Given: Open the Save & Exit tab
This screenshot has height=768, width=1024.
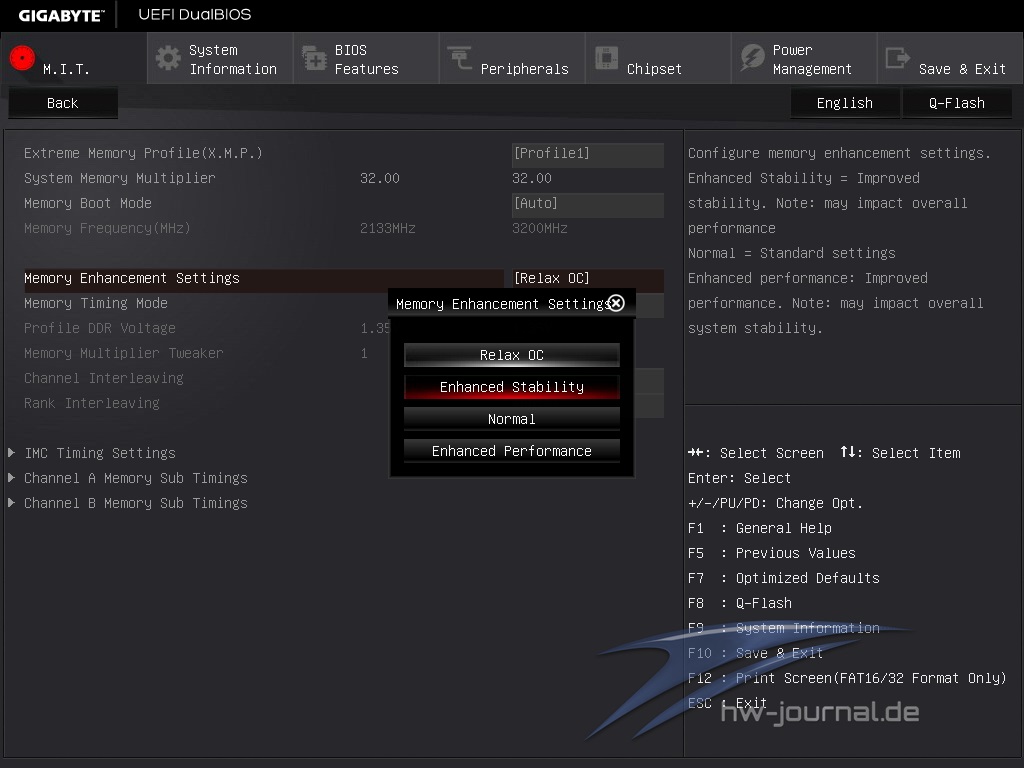Looking at the screenshot, I should [x=950, y=59].
